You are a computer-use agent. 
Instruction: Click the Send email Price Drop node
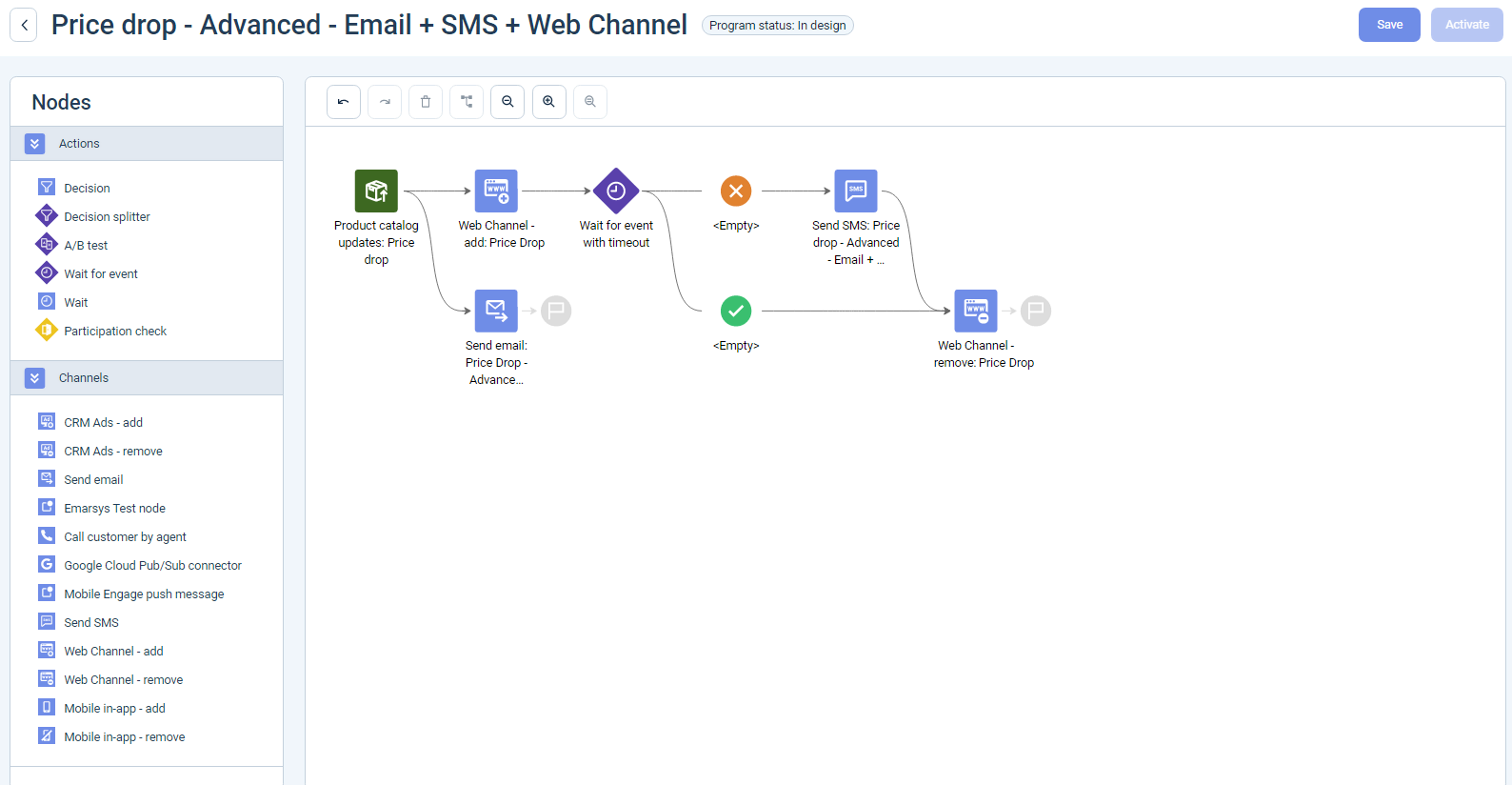(x=496, y=311)
